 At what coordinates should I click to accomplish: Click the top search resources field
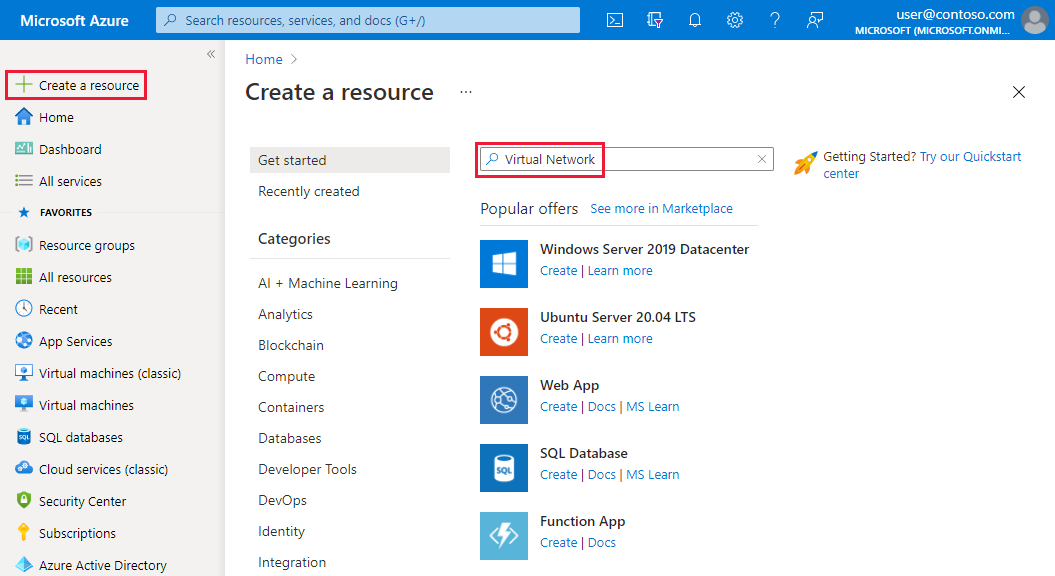(368, 20)
